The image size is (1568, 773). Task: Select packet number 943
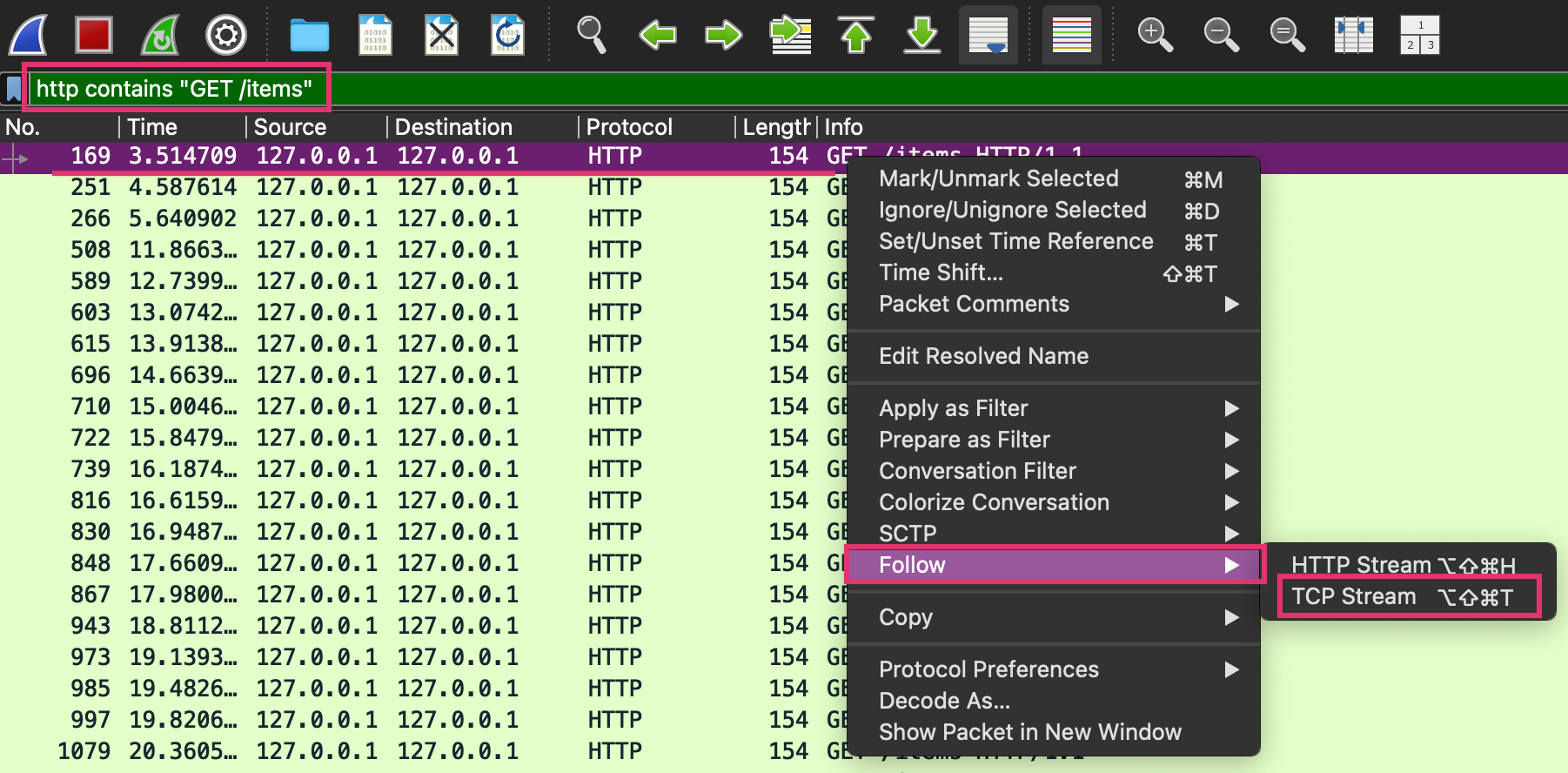tap(424, 627)
